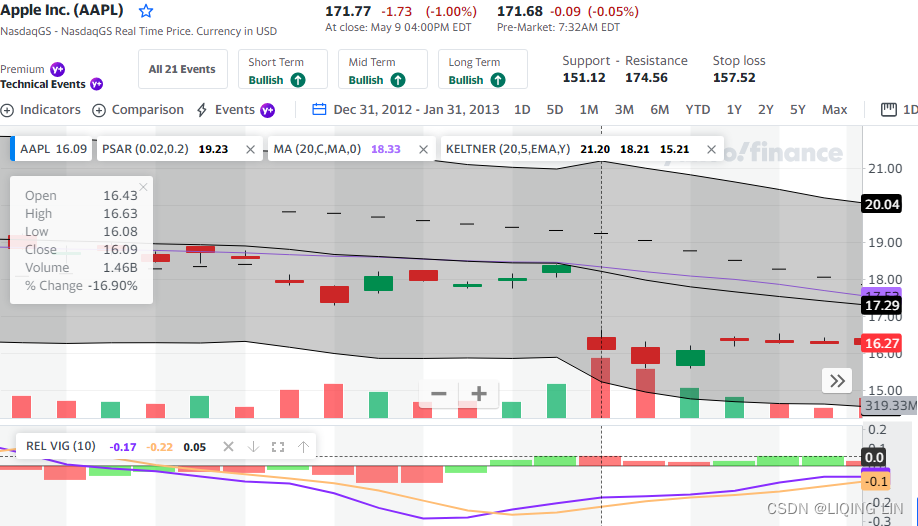Screen dimensions: 918x526
Task: Click Mid Term bullish arrow icon
Action: pos(398,80)
